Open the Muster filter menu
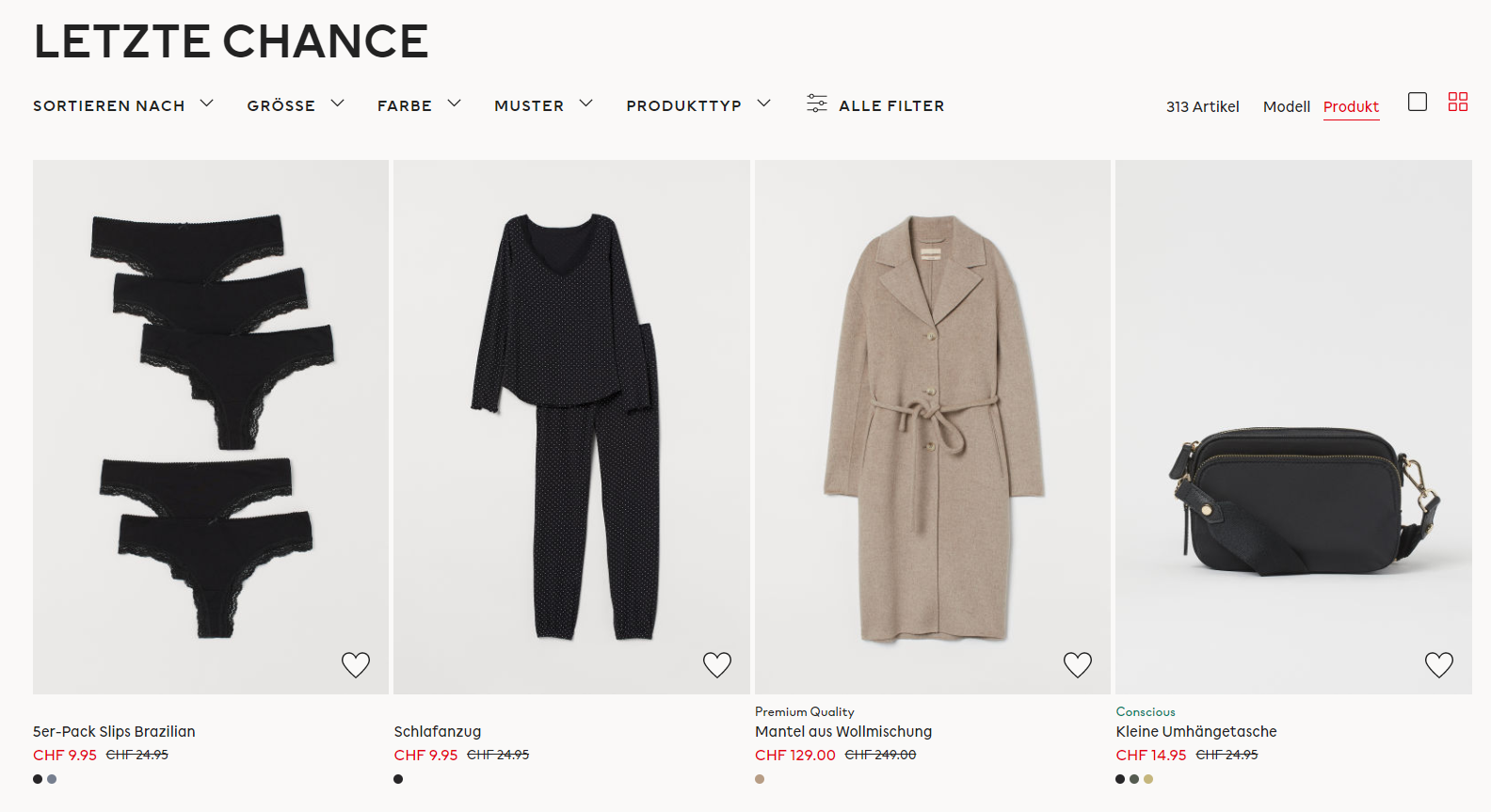This screenshot has width=1491, height=812. [x=543, y=105]
